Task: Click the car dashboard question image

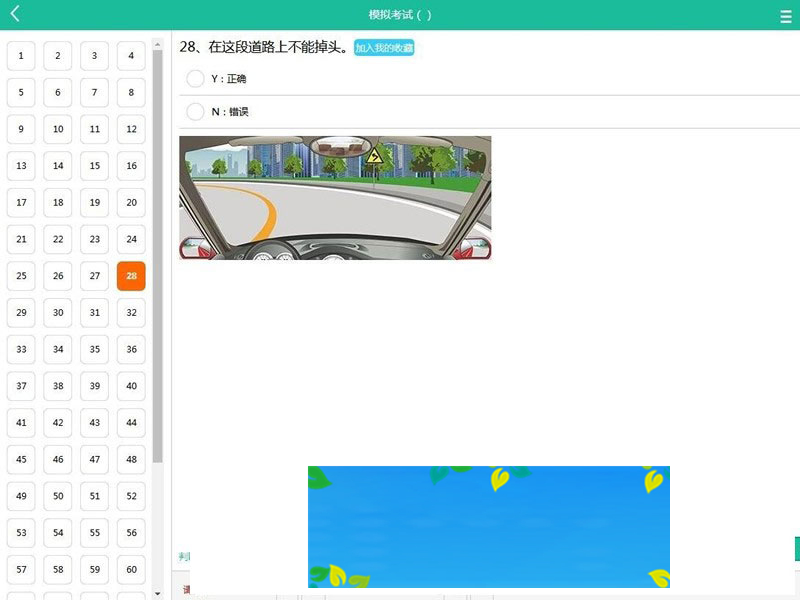Action: point(336,197)
